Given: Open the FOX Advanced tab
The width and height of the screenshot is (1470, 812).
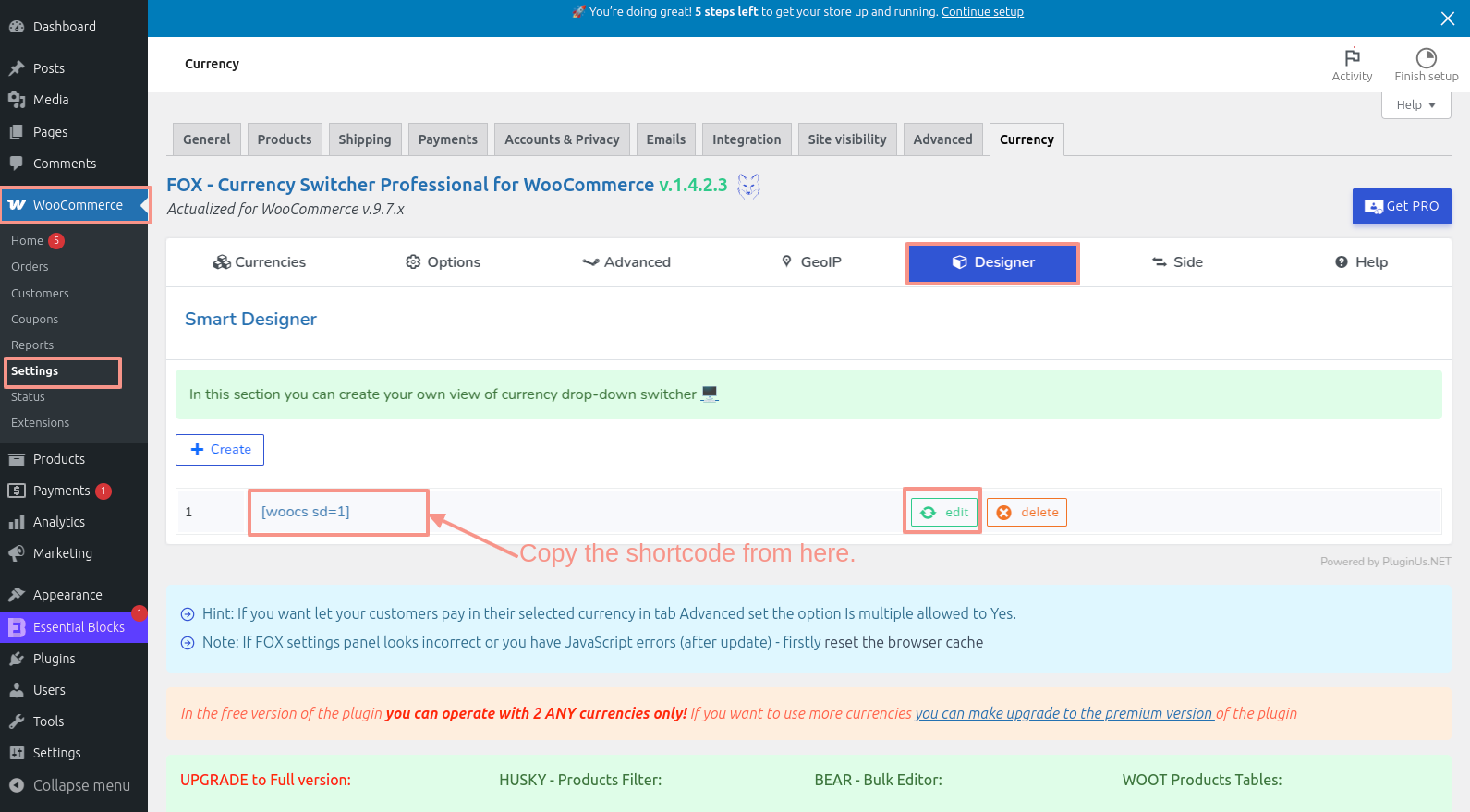Looking at the screenshot, I should pyautogui.click(x=626, y=262).
